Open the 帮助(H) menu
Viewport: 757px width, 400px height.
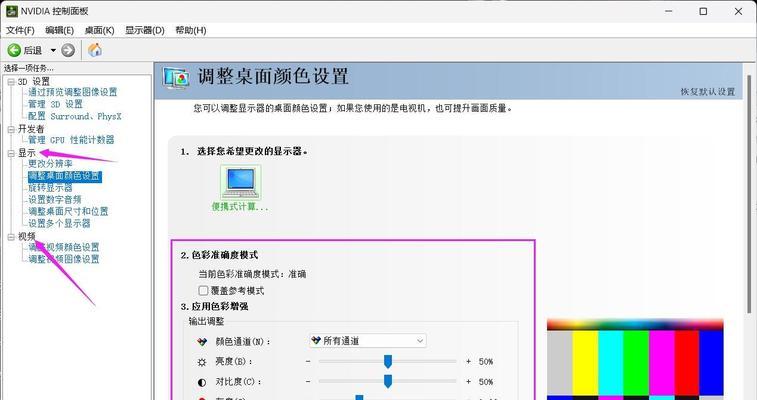click(x=191, y=30)
